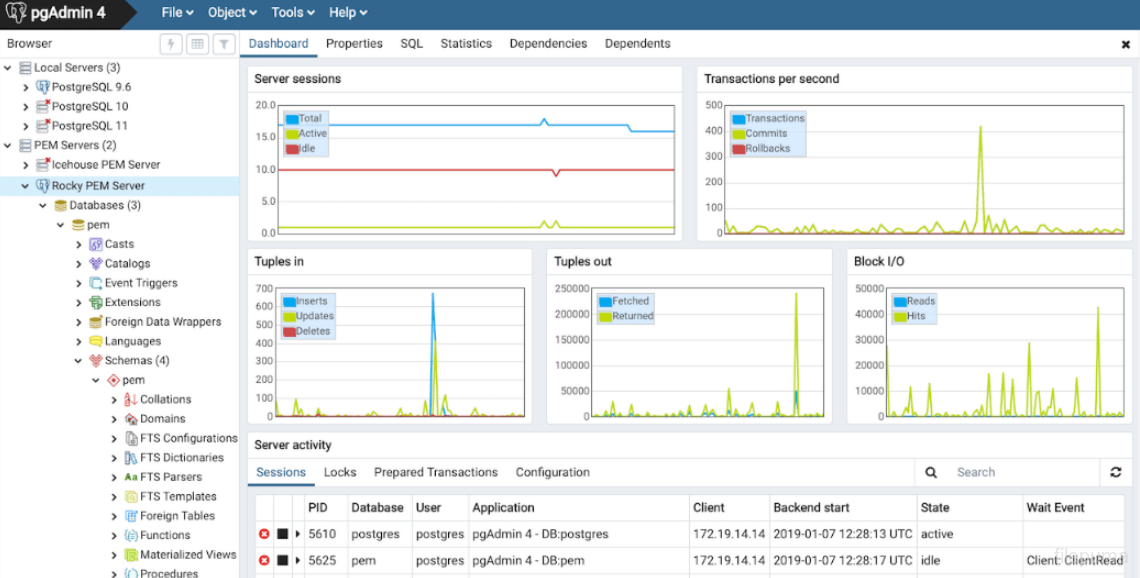Click the search magnifier icon
Screen dimensions: 1140x578
point(931,473)
